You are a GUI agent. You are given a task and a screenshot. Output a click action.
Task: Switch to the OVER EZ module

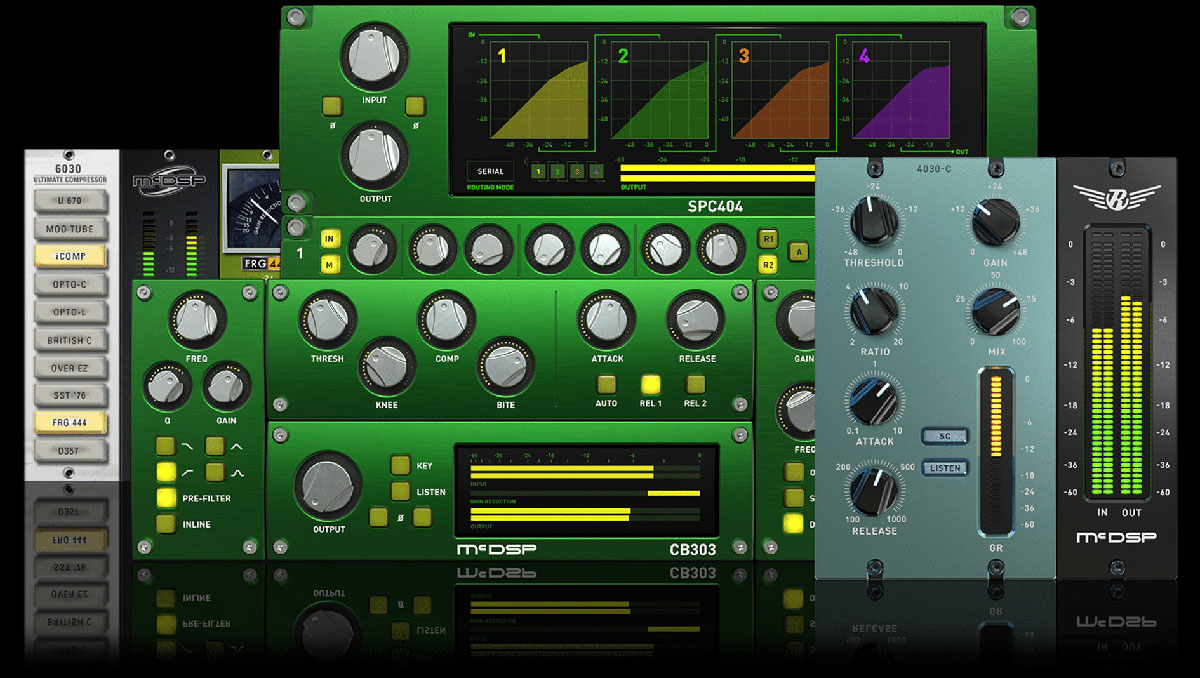[71, 367]
